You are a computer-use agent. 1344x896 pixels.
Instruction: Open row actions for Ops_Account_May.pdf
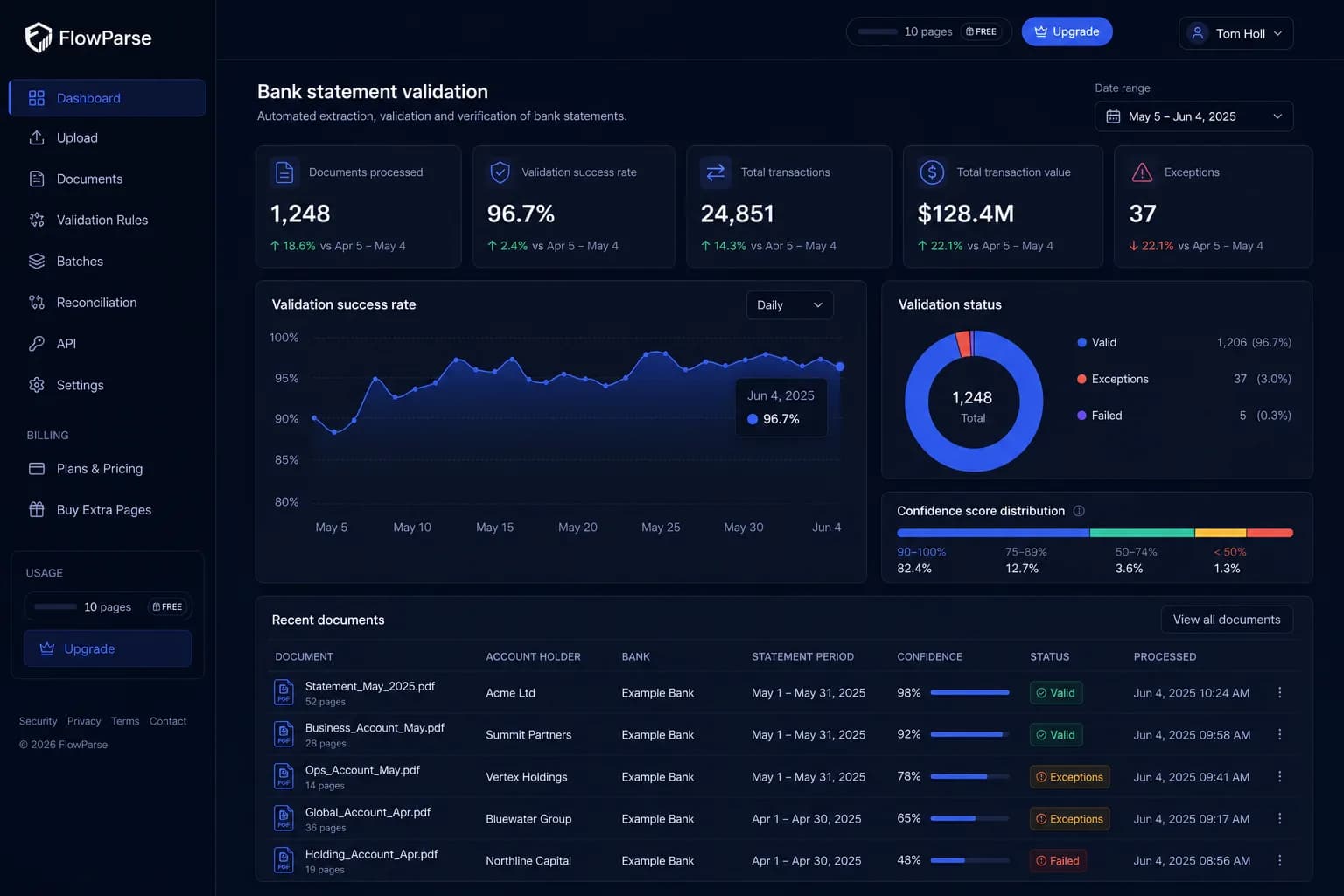point(1279,776)
